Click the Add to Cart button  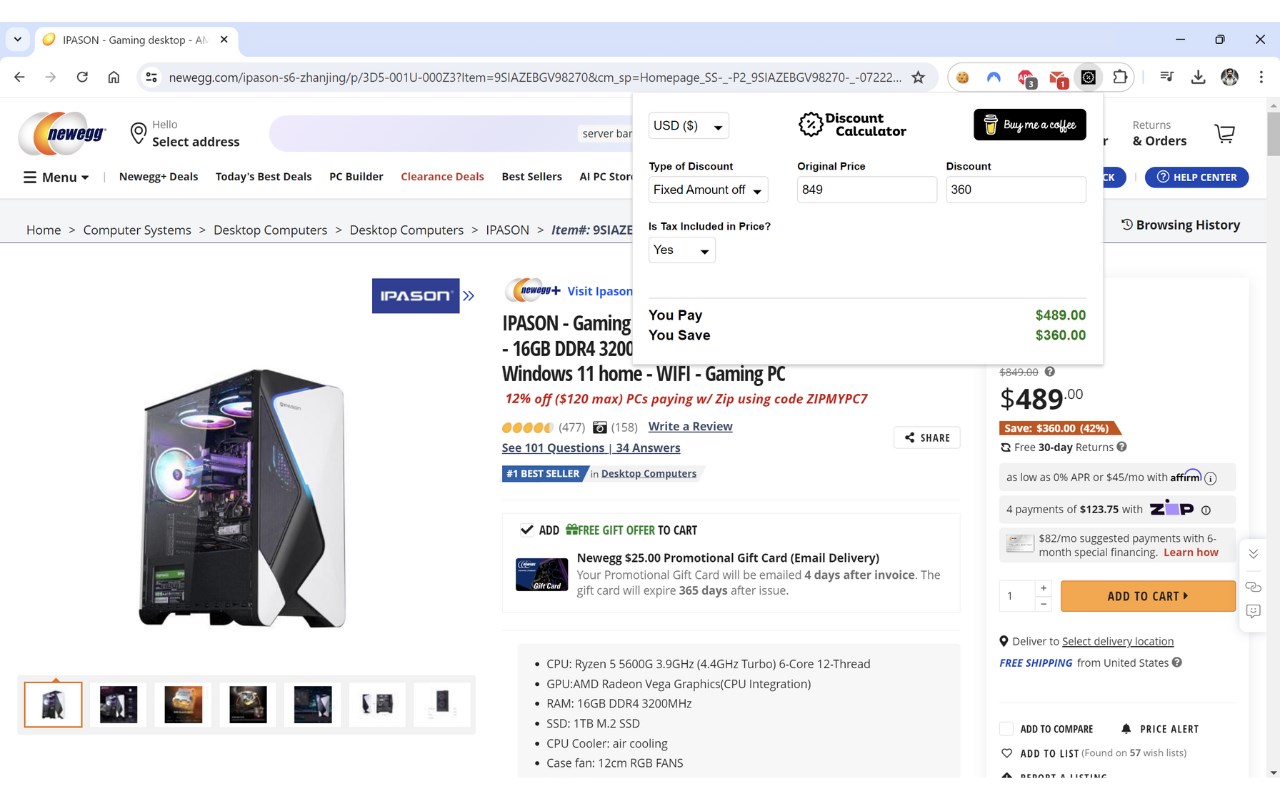click(x=1148, y=596)
